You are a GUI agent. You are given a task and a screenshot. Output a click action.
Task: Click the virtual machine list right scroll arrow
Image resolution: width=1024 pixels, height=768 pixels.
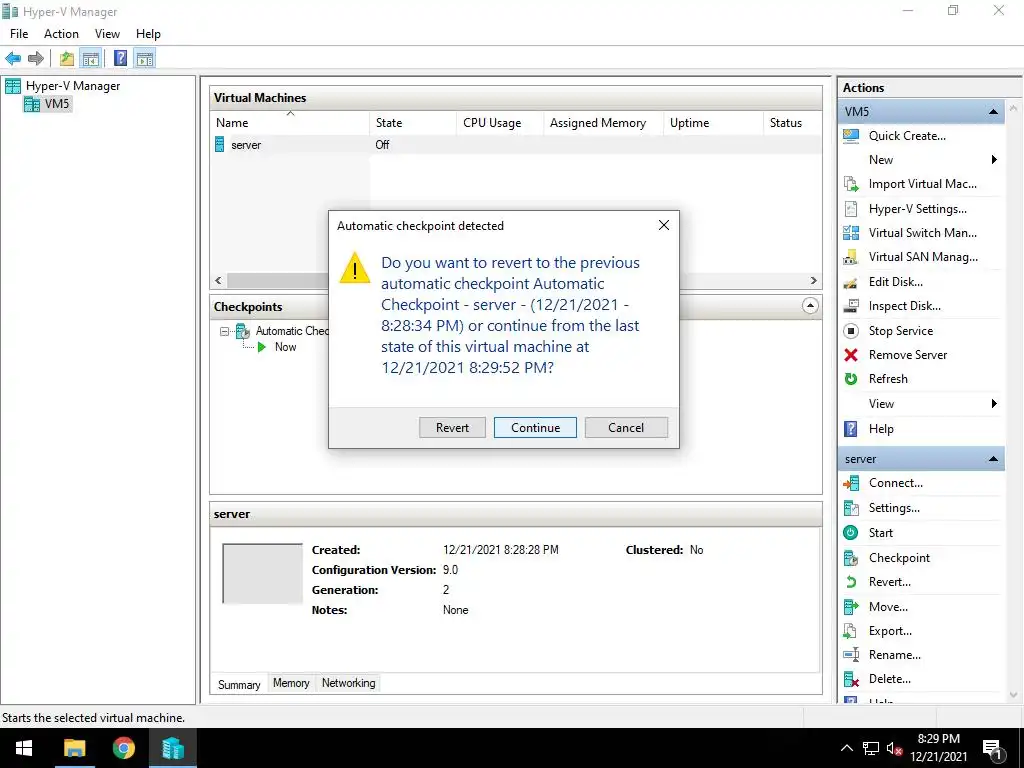(x=813, y=281)
